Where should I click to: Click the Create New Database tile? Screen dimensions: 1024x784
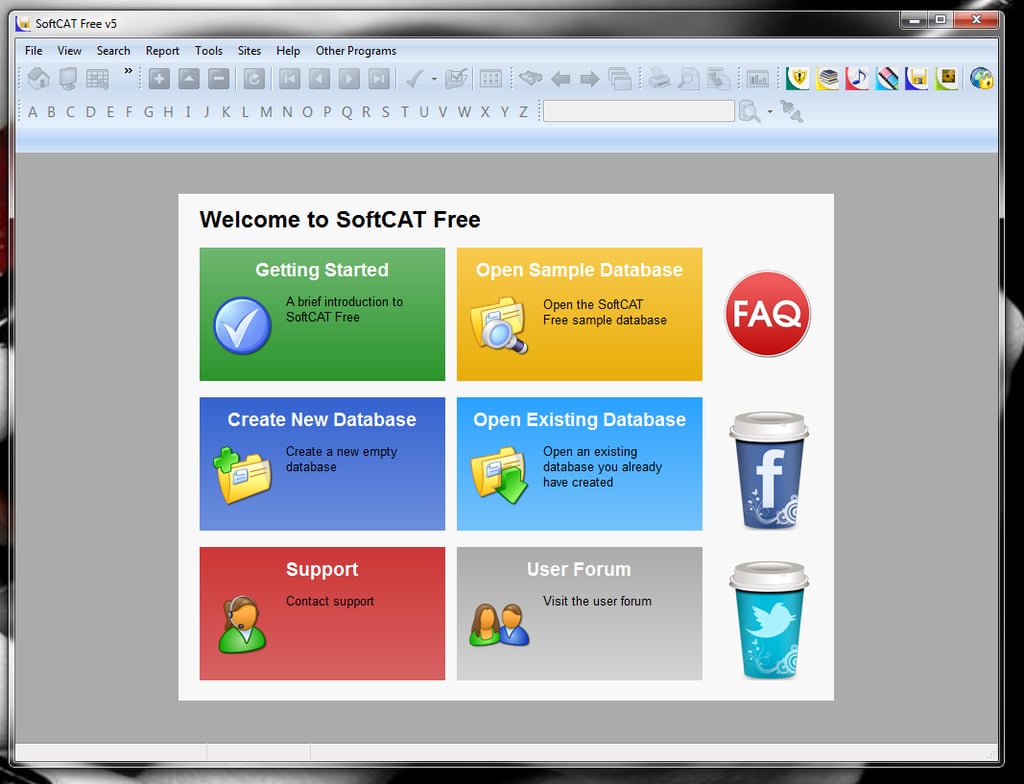tap(322, 464)
